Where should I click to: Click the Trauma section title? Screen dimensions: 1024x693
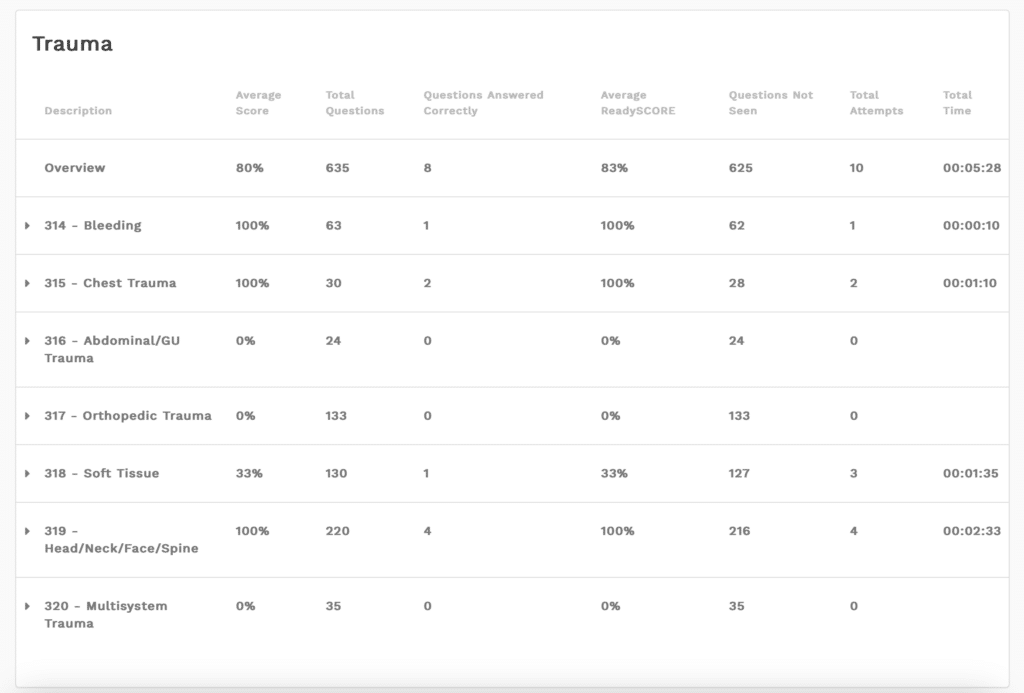(x=72, y=44)
